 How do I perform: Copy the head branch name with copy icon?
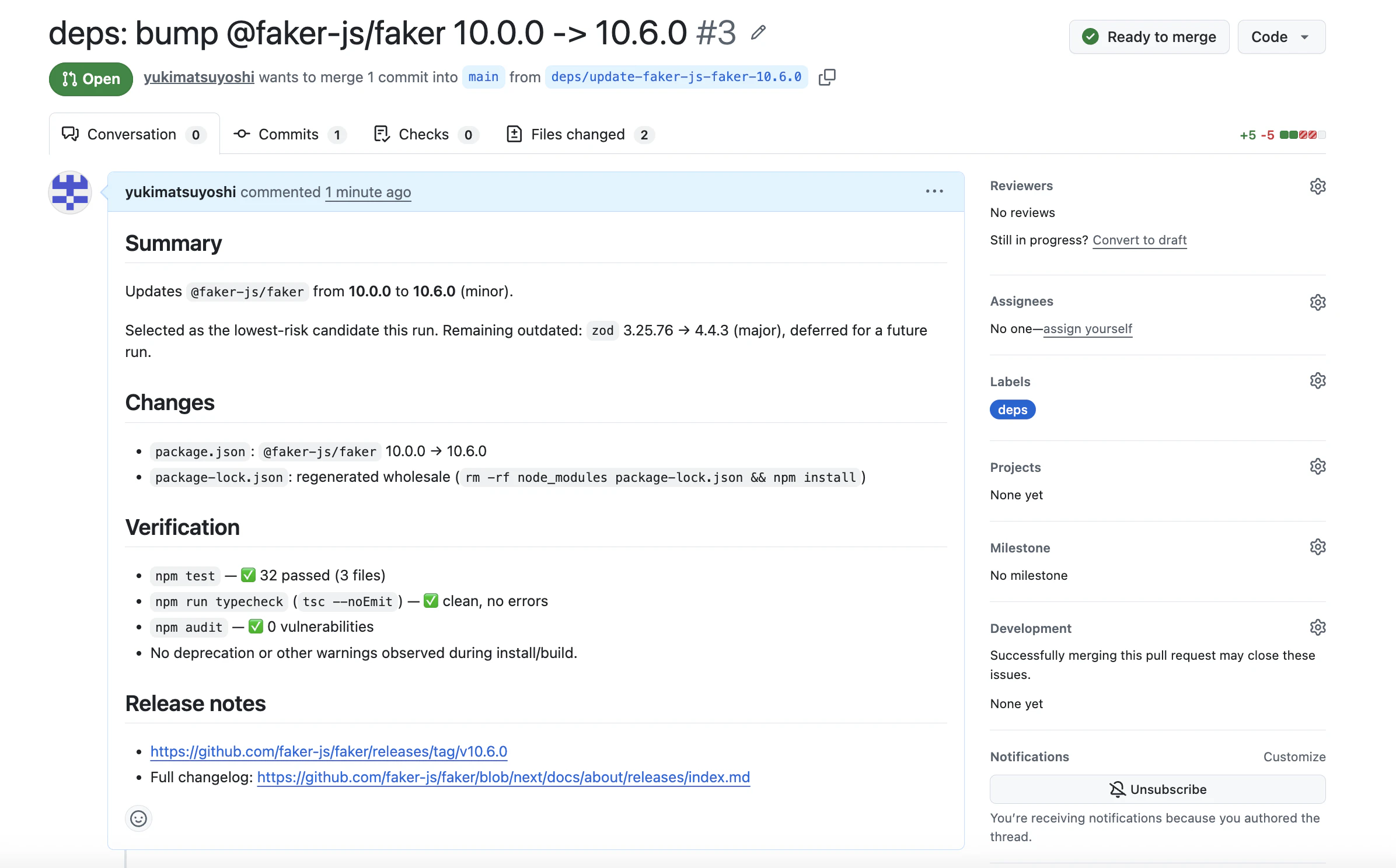coord(827,77)
